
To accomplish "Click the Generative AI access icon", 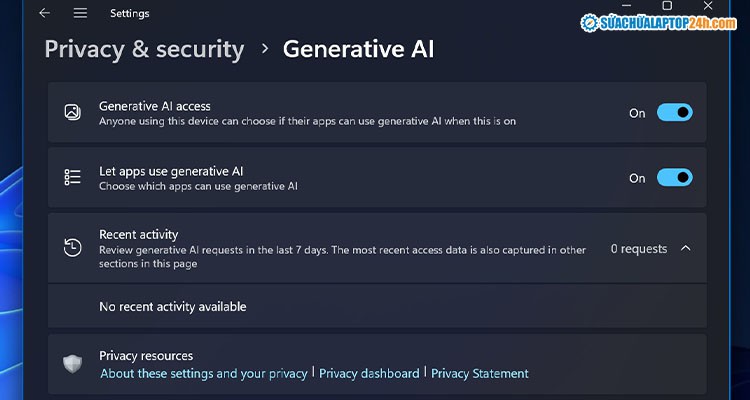I will (x=72, y=113).
